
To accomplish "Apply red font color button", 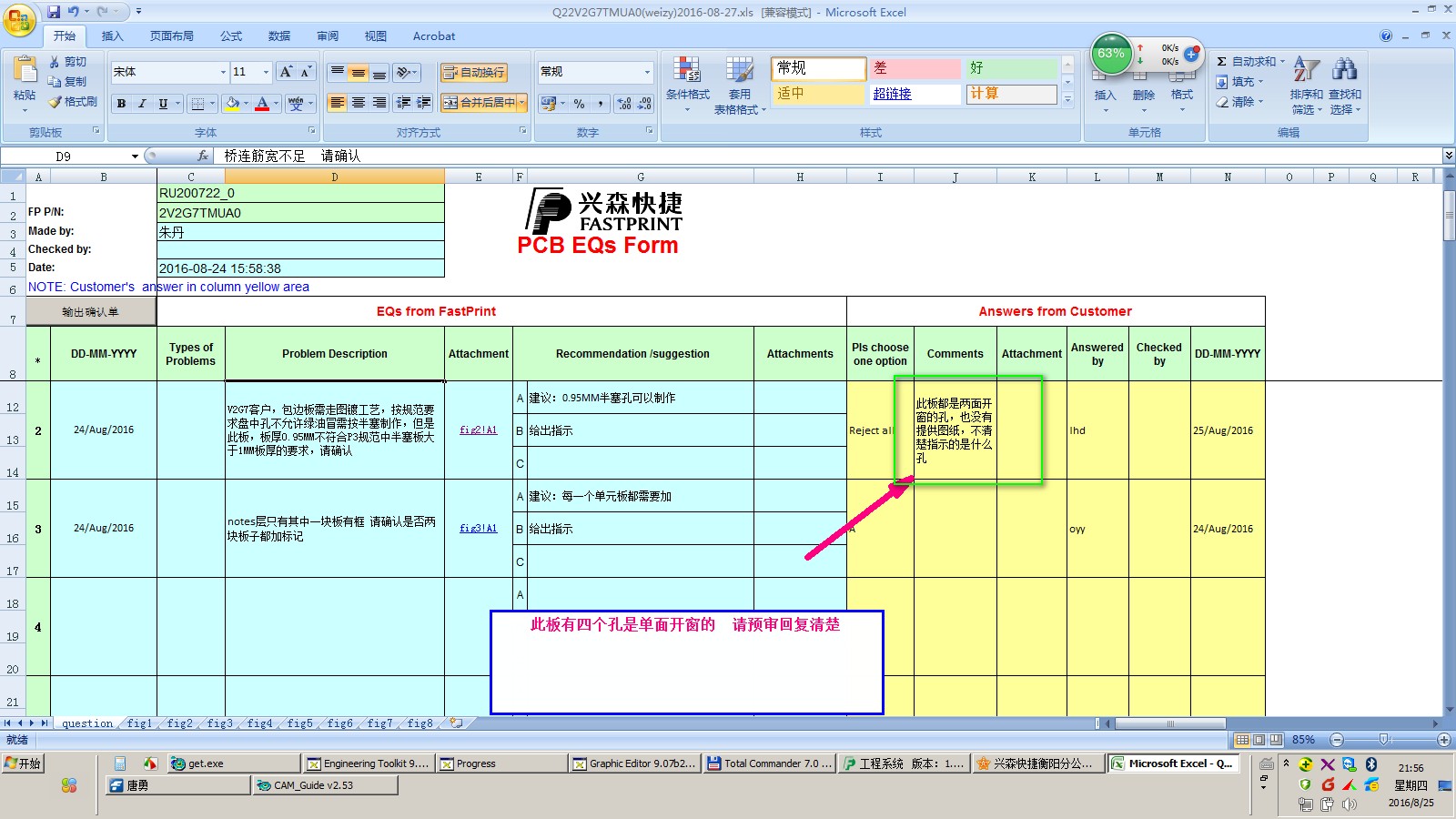I will [x=263, y=104].
